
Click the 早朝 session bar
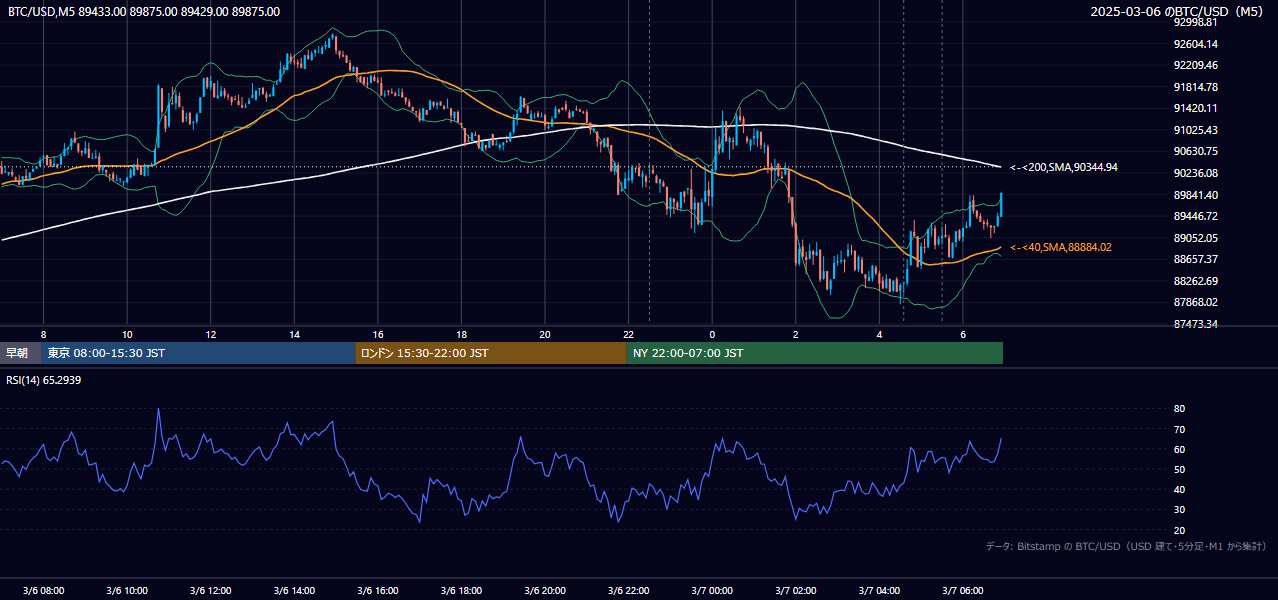pos(20,353)
